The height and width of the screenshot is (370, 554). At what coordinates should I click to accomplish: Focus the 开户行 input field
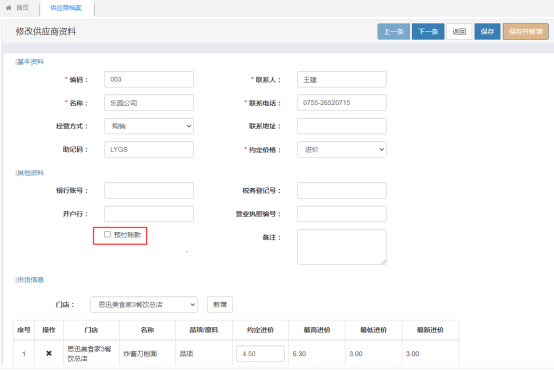pos(149,214)
